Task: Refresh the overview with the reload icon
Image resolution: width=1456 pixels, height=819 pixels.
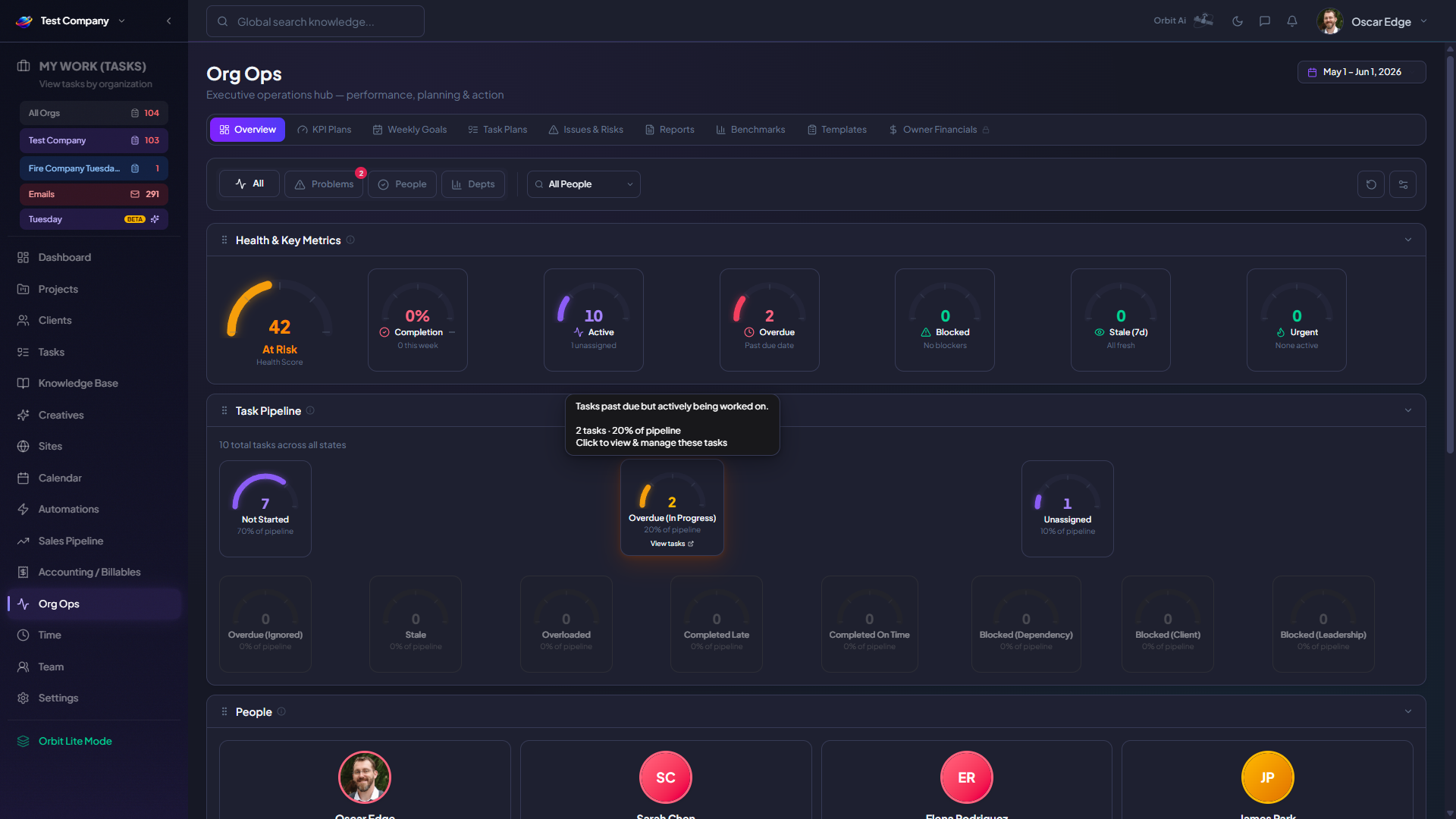Action: click(x=1371, y=184)
